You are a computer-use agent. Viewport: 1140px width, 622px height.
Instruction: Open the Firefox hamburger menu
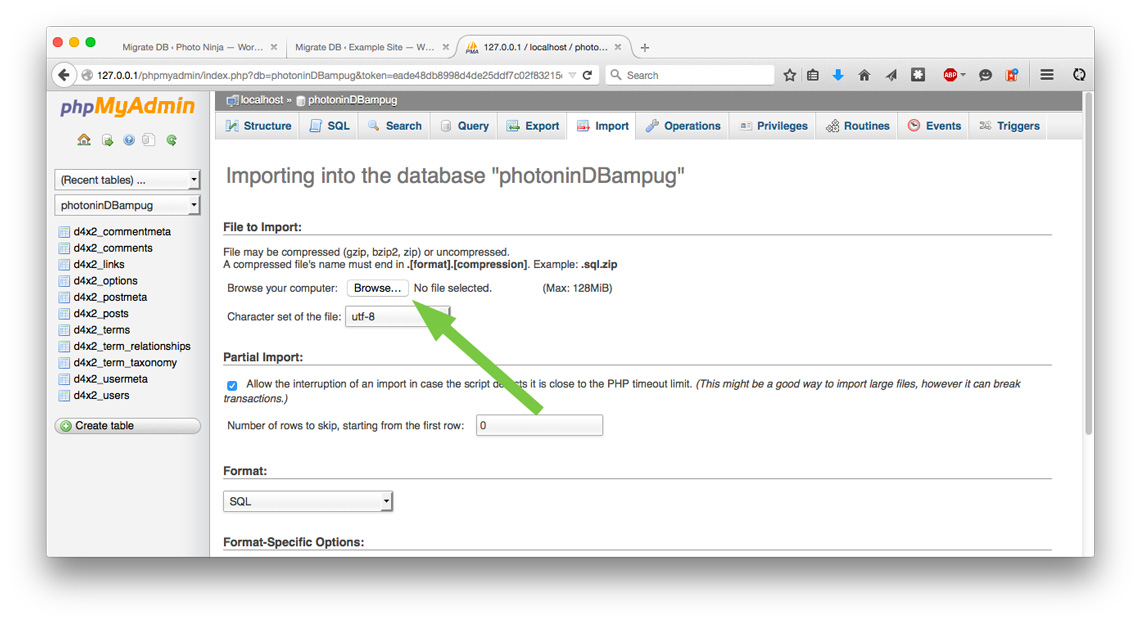(1047, 75)
